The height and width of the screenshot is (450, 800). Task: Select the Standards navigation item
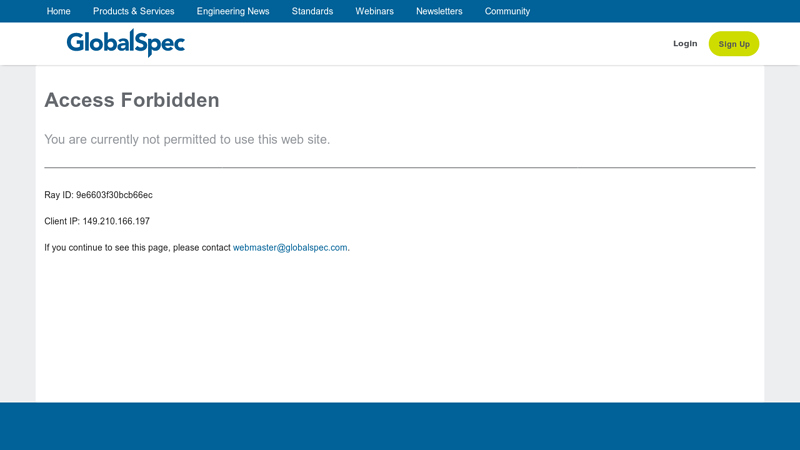coord(312,11)
